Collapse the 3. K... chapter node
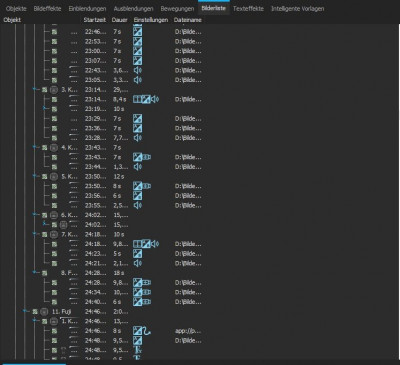This screenshot has height=365, width=400. point(34,90)
